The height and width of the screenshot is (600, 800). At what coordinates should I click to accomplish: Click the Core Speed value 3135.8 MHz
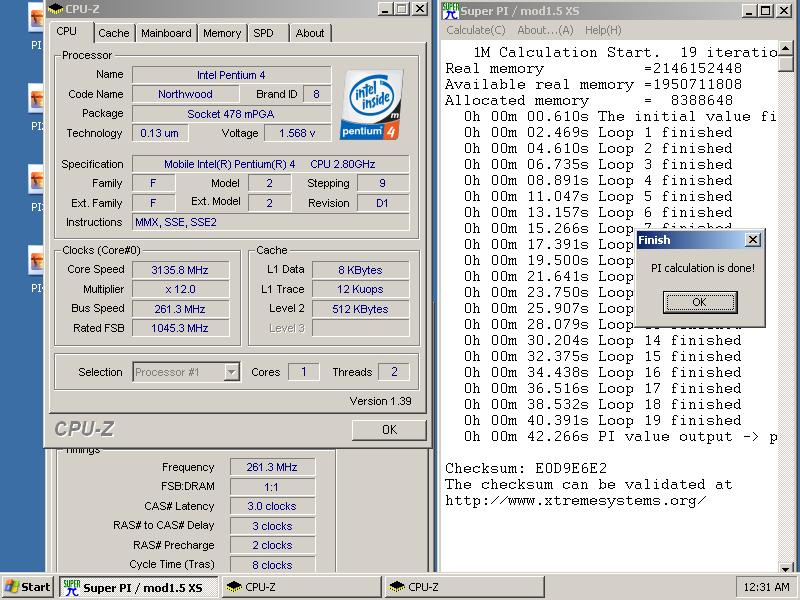tap(180, 270)
